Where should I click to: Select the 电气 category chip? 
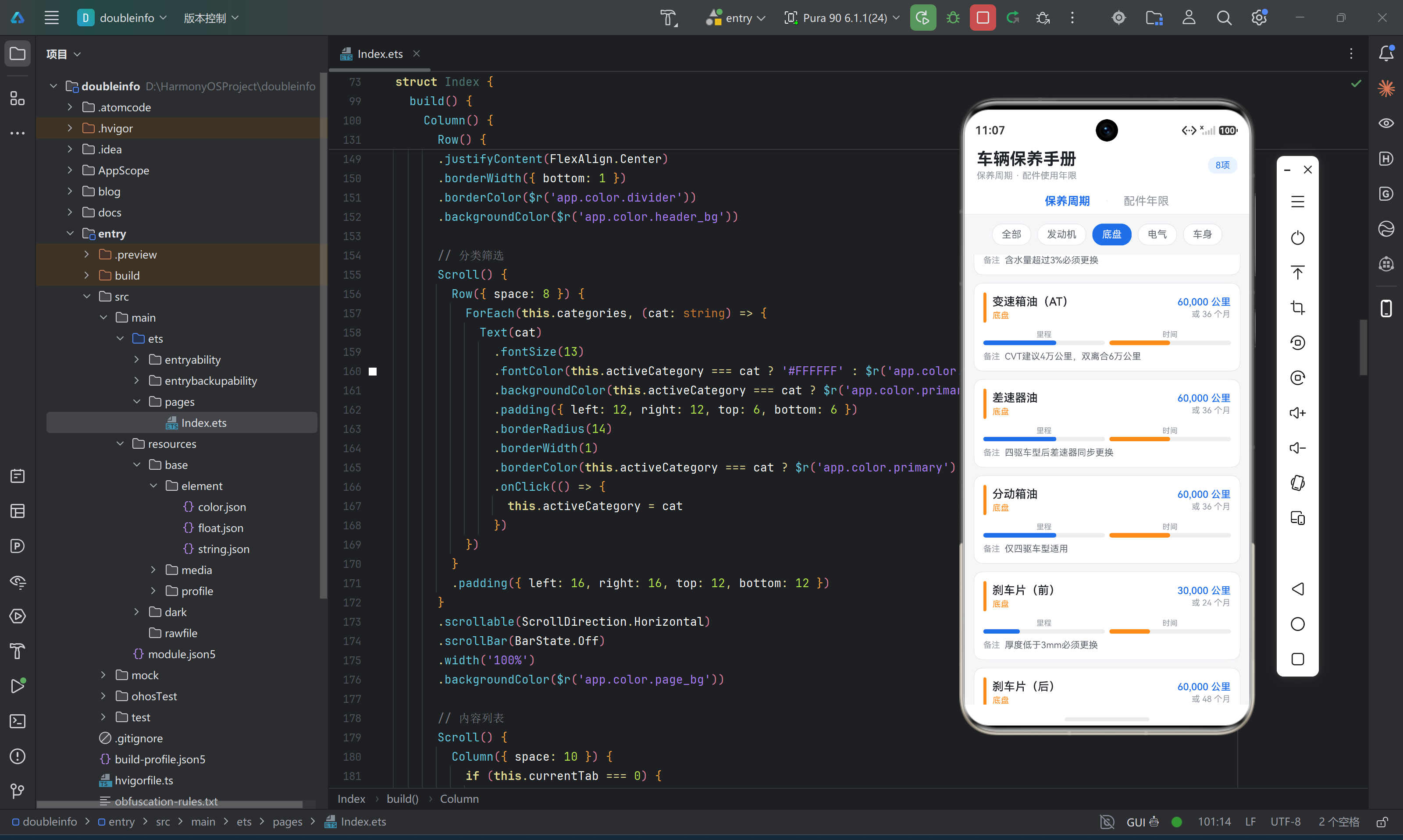(x=1157, y=234)
